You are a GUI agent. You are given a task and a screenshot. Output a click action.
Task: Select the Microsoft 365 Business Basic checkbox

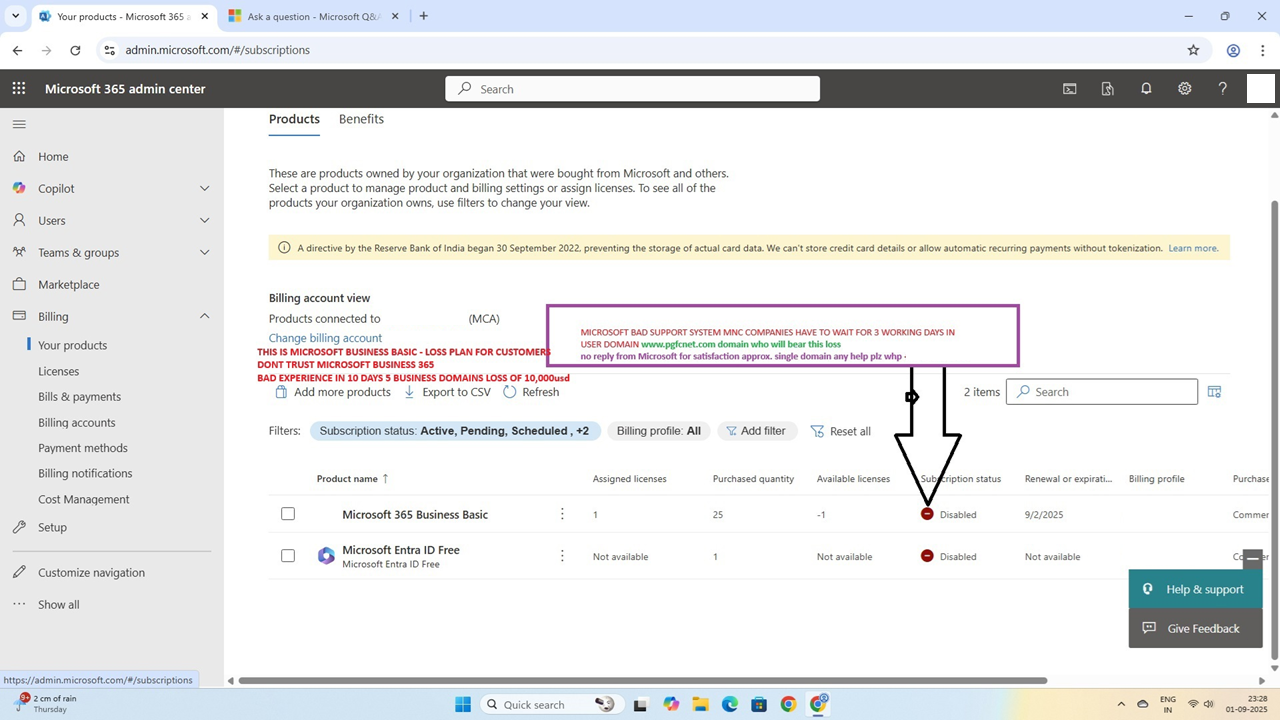pos(288,514)
